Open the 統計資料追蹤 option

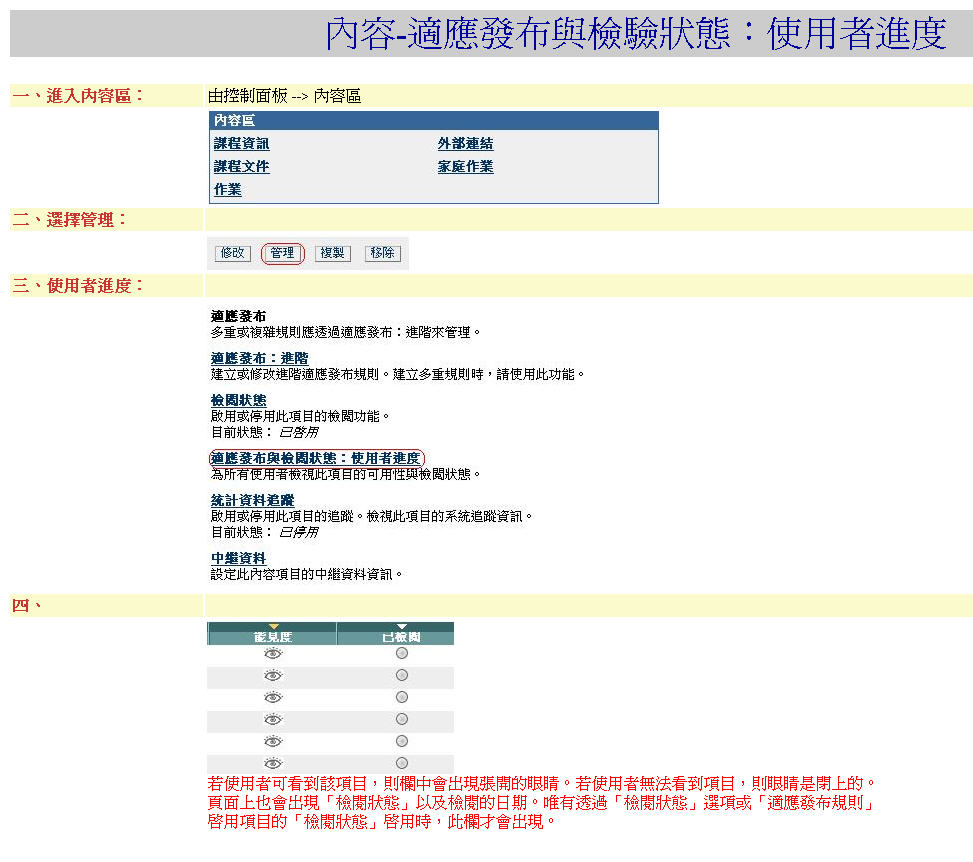pos(252,500)
